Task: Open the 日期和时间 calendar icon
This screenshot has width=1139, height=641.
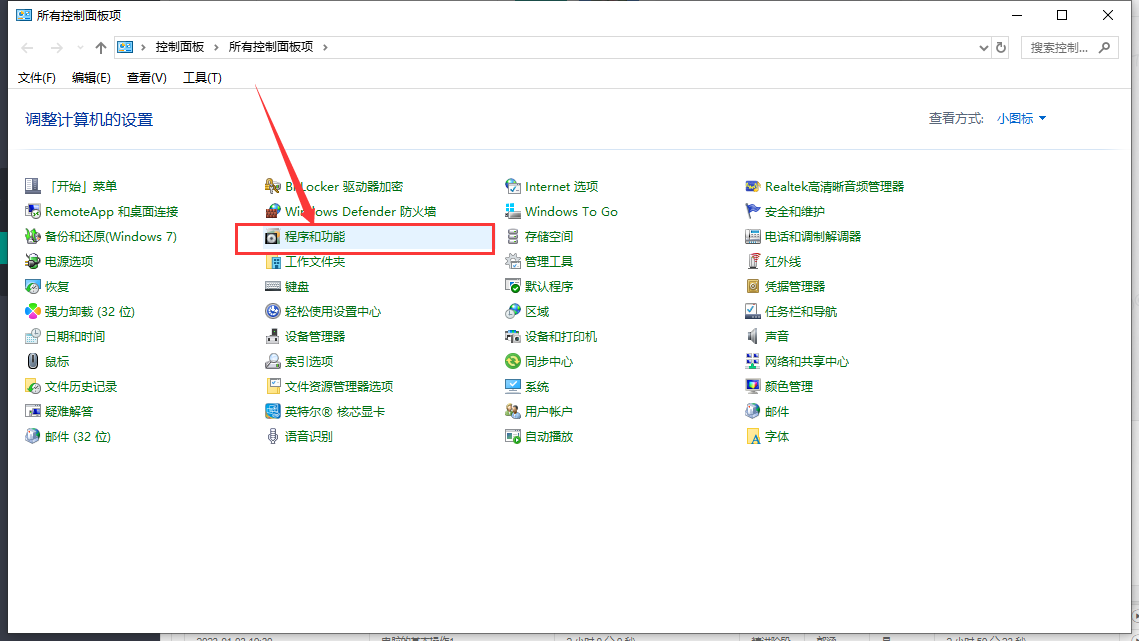Action: coord(33,336)
